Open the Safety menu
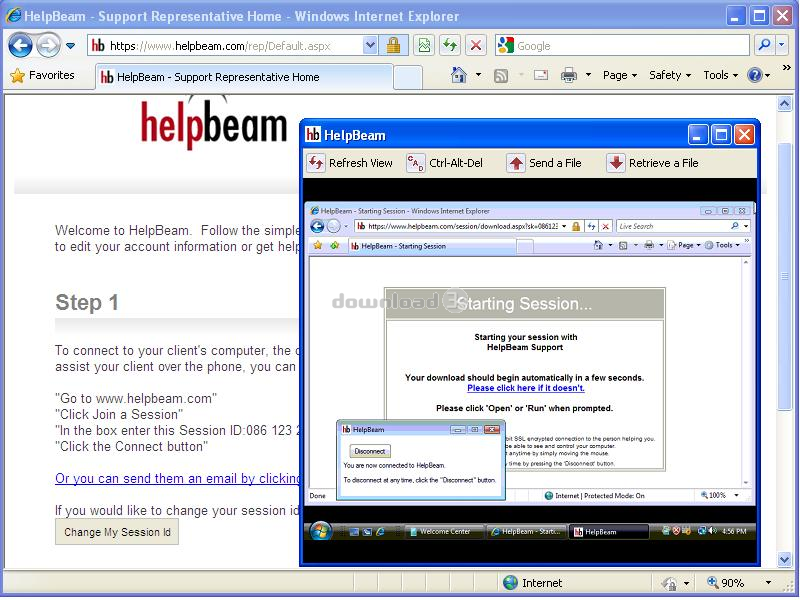Viewport: 800px width, 600px height. coord(669,76)
